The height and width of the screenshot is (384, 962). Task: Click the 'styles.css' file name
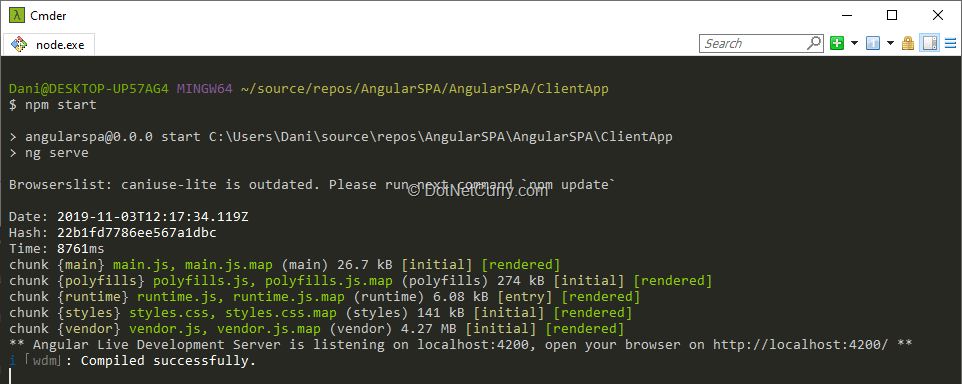pos(169,313)
